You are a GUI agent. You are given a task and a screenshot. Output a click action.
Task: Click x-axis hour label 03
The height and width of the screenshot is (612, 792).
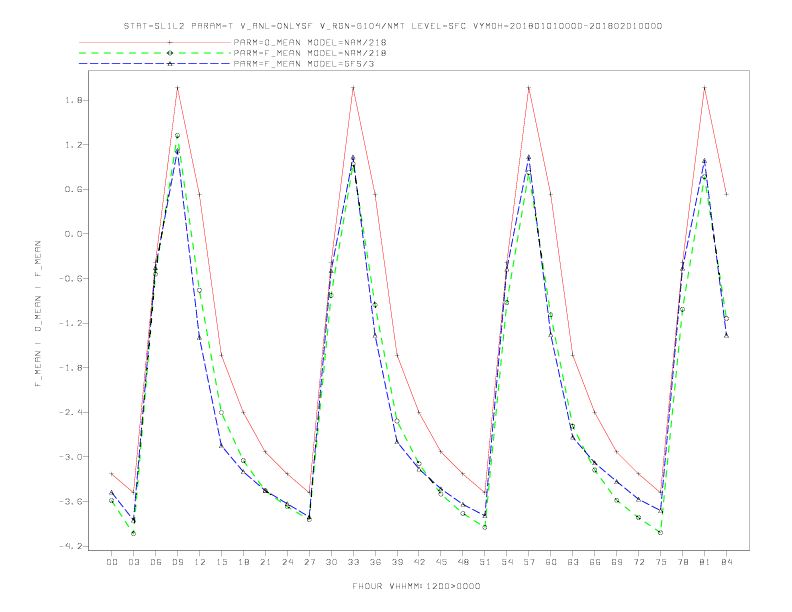(133, 562)
